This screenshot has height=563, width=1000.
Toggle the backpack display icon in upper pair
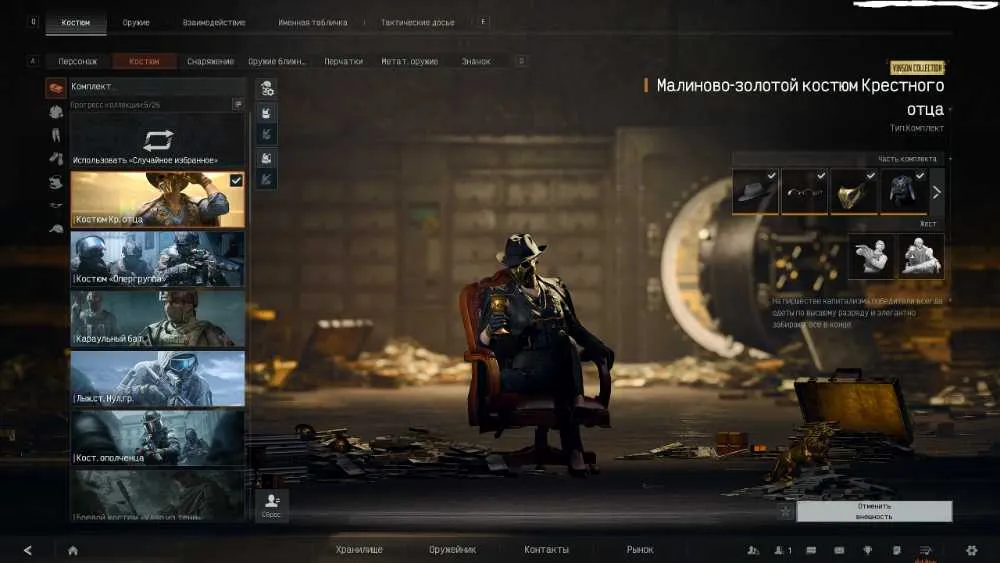[x=267, y=113]
